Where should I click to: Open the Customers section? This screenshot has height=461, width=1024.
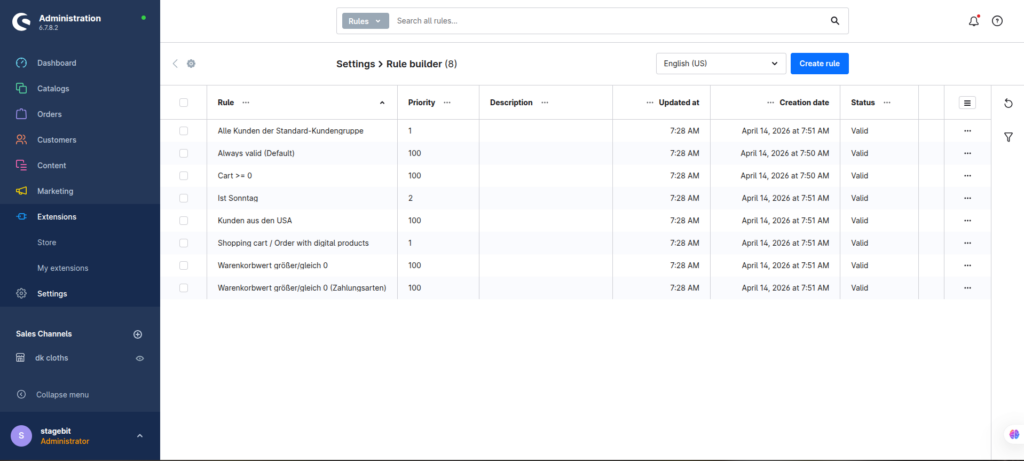click(x=57, y=140)
